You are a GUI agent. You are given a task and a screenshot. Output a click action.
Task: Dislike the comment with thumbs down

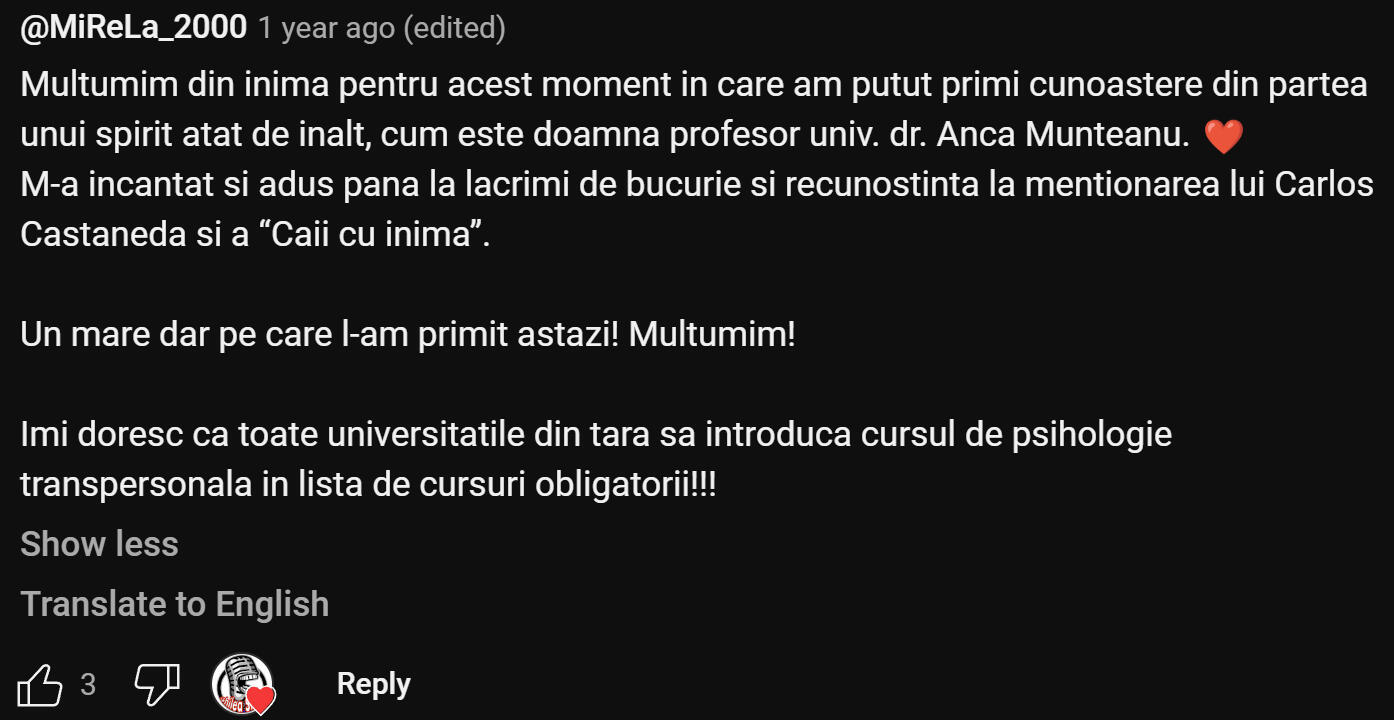click(157, 684)
